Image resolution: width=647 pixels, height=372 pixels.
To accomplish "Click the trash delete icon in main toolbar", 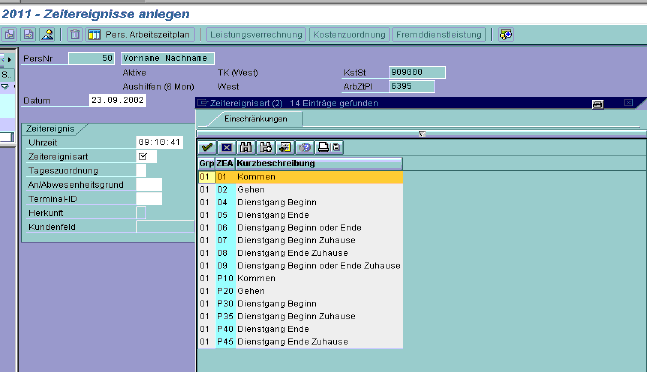I will (75, 34).
